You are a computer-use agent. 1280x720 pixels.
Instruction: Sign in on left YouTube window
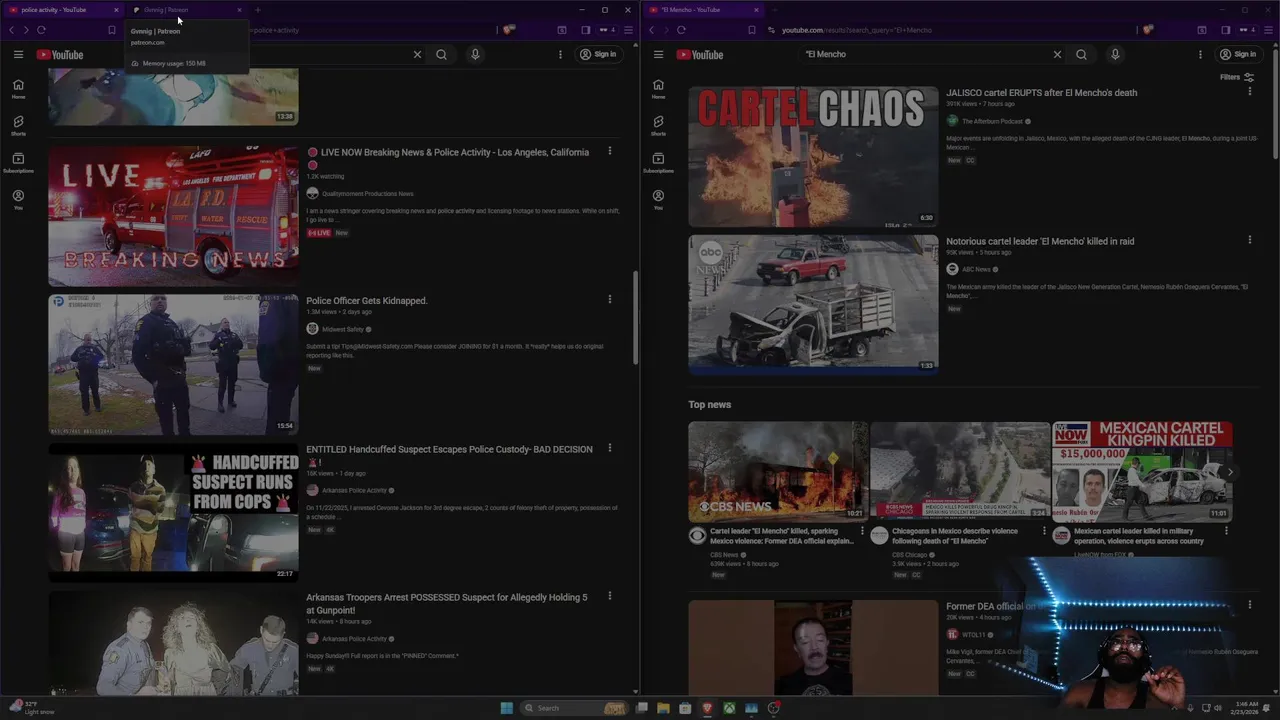pyautogui.click(x=598, y=54)
